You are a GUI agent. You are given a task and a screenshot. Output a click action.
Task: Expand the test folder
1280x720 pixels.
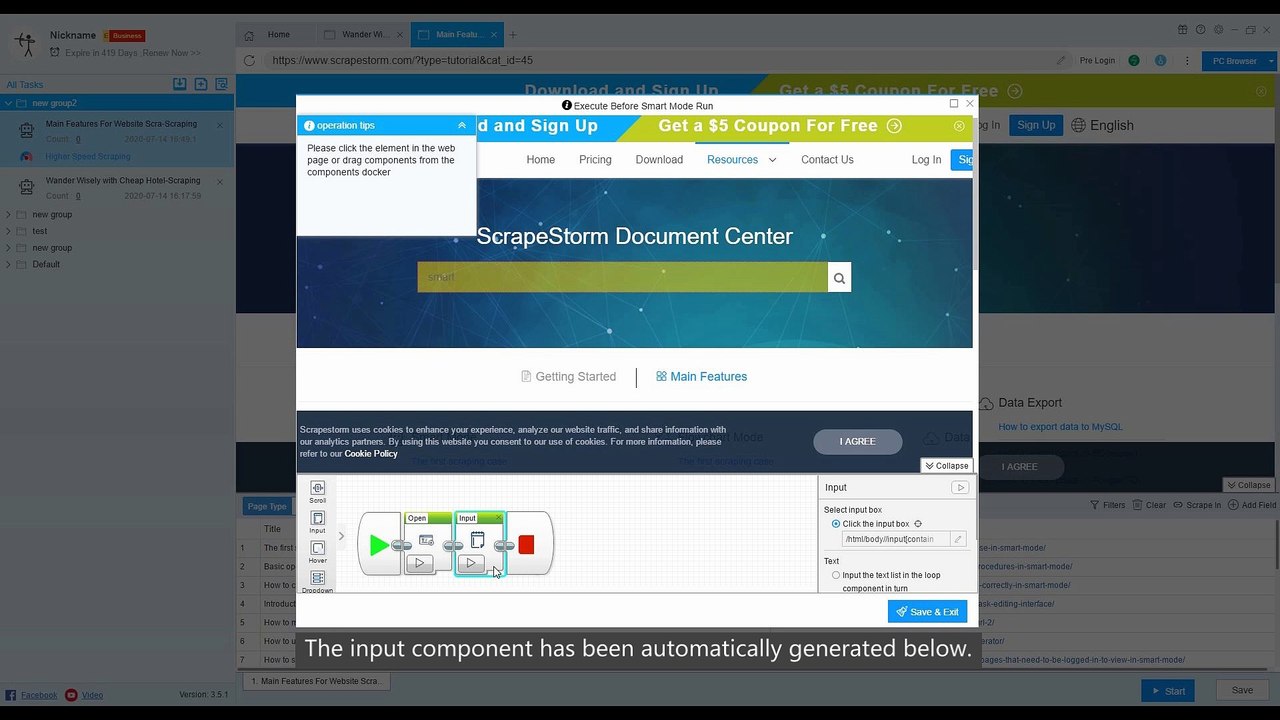pyautogui.click(x=9, y=231)
